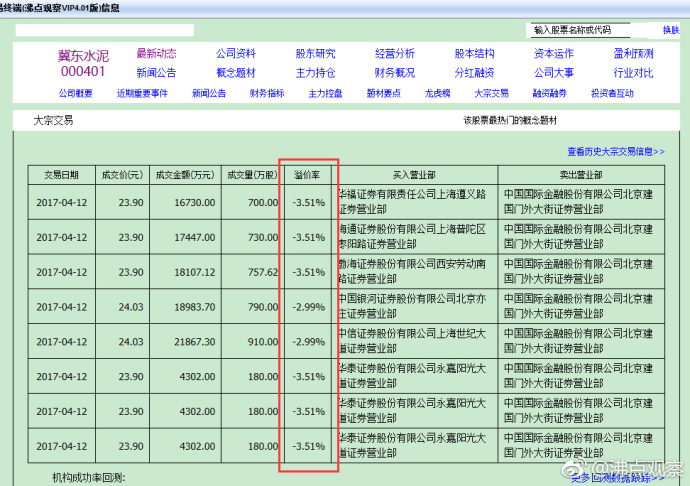Open the 最新动态 menu item
This screenshot has height=486, width=690.
(x=156, y=54)
